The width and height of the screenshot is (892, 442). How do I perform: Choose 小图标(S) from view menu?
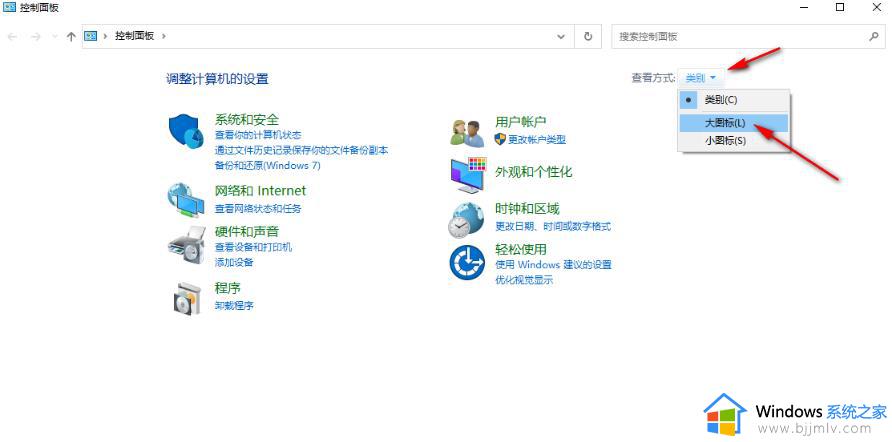click(x=734, y=141)
